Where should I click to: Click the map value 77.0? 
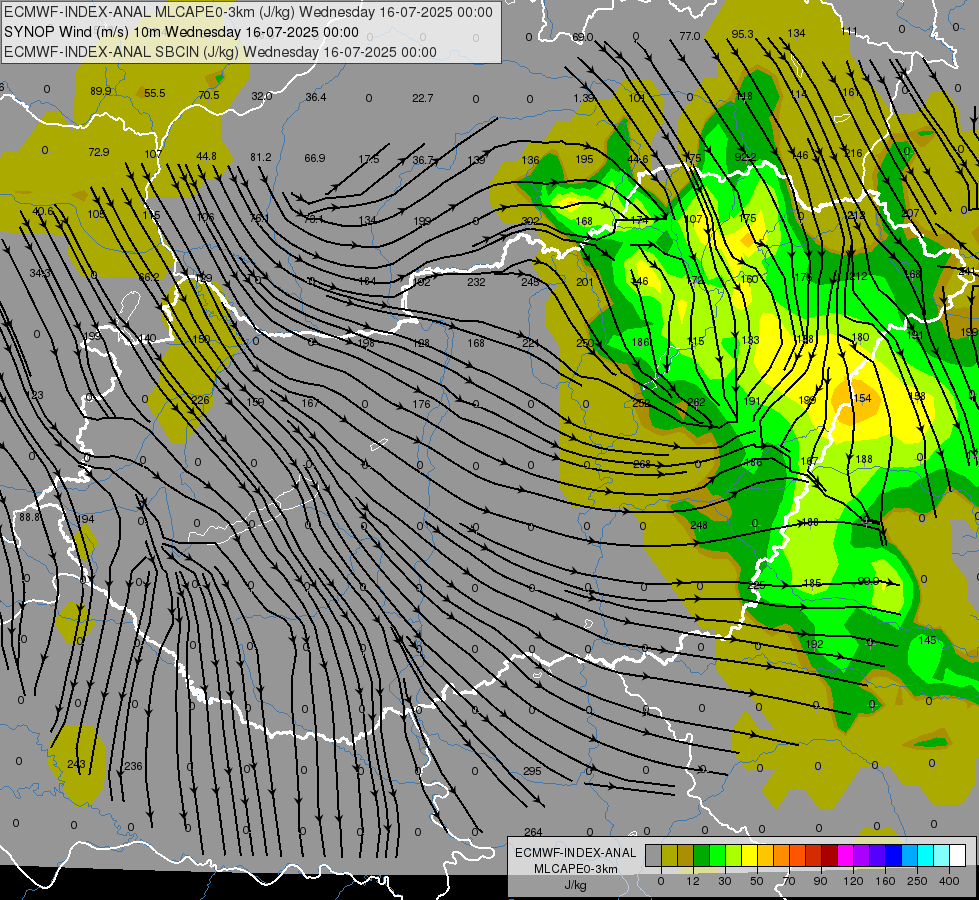(689, 36)
